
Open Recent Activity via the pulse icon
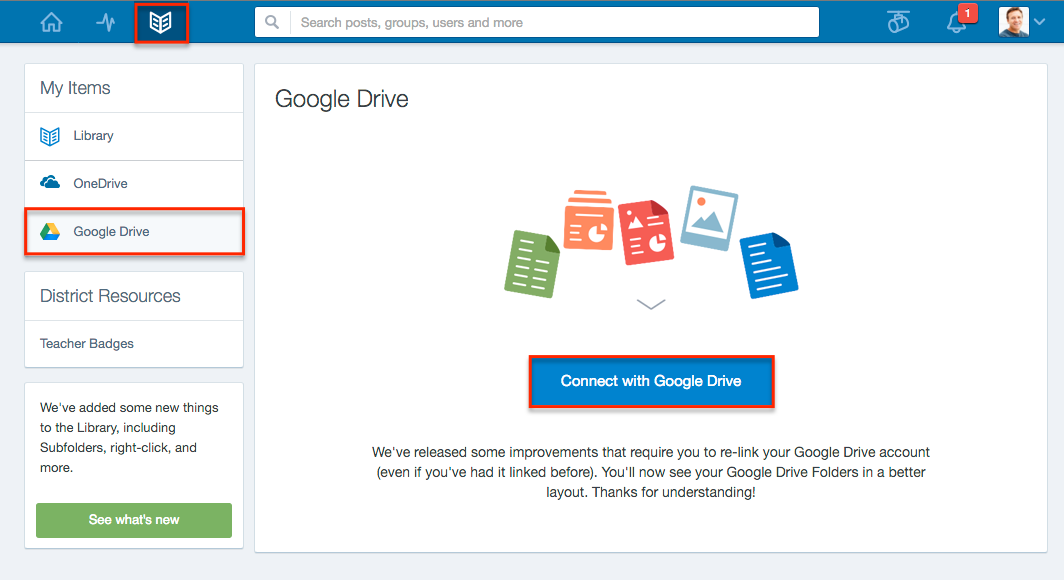[x=105, y=21]
